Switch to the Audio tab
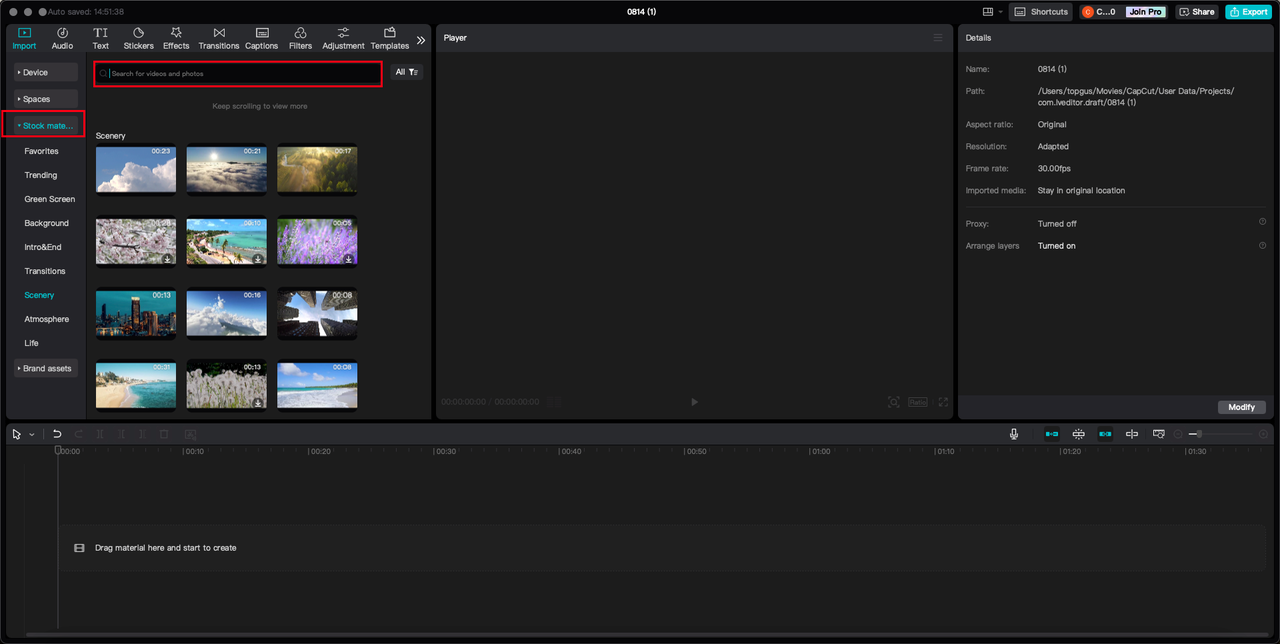 pos(62,38)
